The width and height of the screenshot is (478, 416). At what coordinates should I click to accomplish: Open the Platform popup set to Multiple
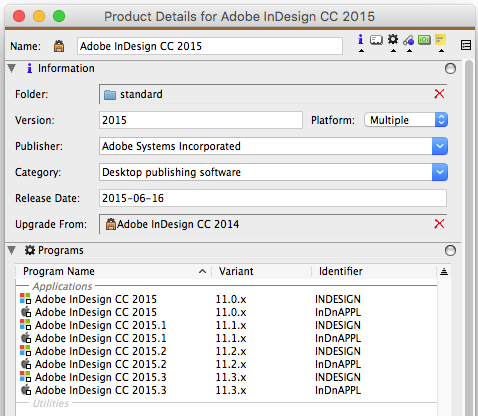coord(406,120)
